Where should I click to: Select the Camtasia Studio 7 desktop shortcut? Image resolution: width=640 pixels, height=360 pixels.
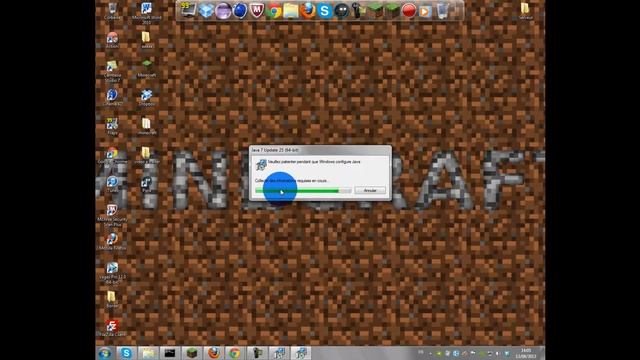coord(112,71)
